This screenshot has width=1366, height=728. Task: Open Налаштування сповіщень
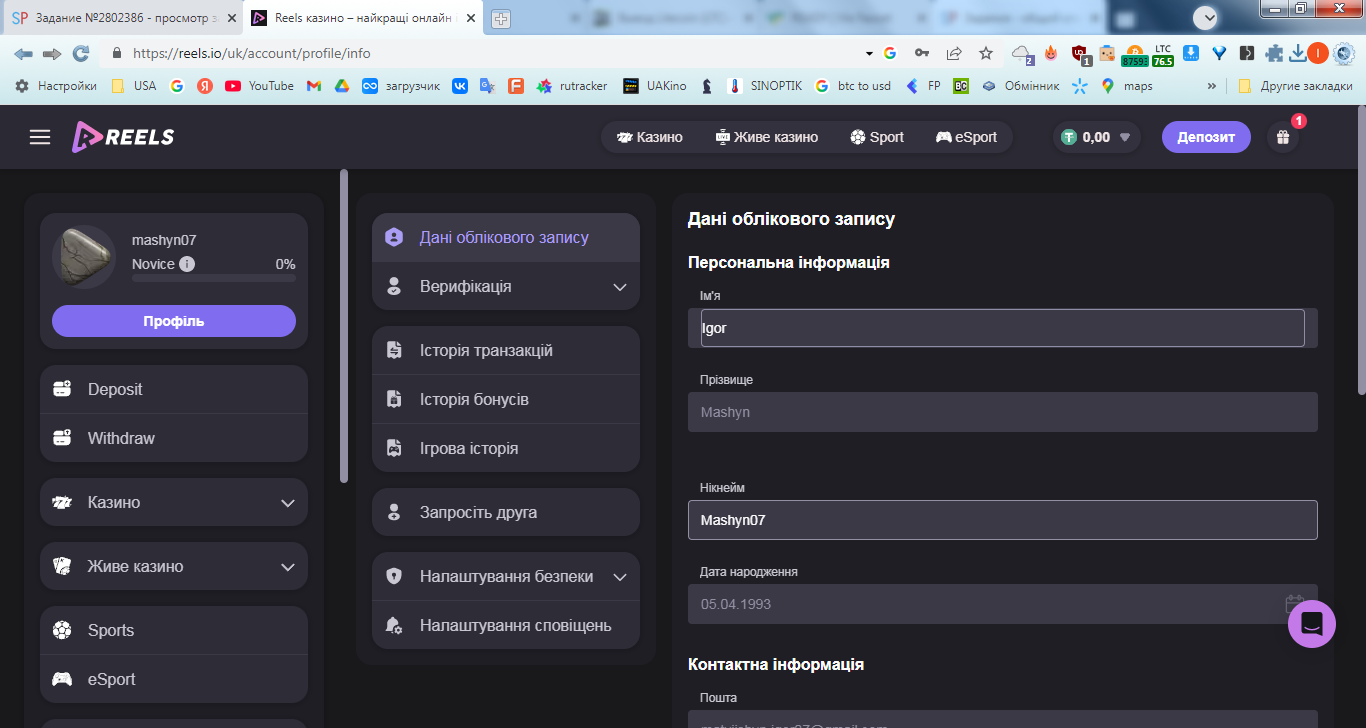click(x=506, y=625)
